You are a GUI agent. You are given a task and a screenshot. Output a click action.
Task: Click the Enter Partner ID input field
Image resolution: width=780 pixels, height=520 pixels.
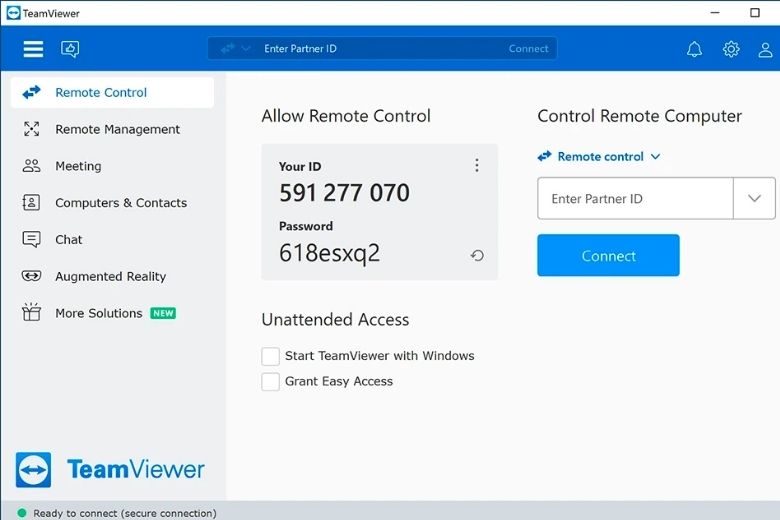(635, 199)
